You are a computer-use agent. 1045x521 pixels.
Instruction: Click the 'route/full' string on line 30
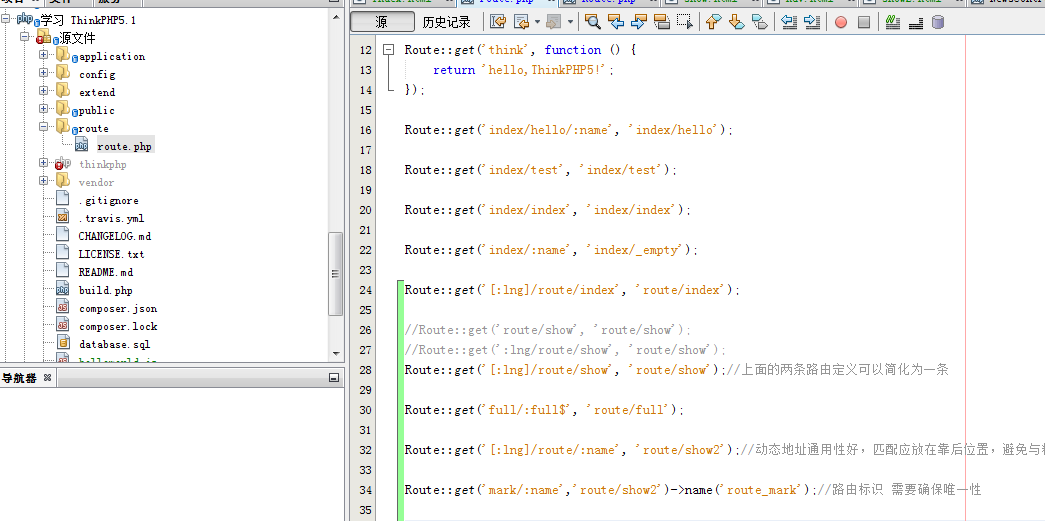[x=630, y=410]
